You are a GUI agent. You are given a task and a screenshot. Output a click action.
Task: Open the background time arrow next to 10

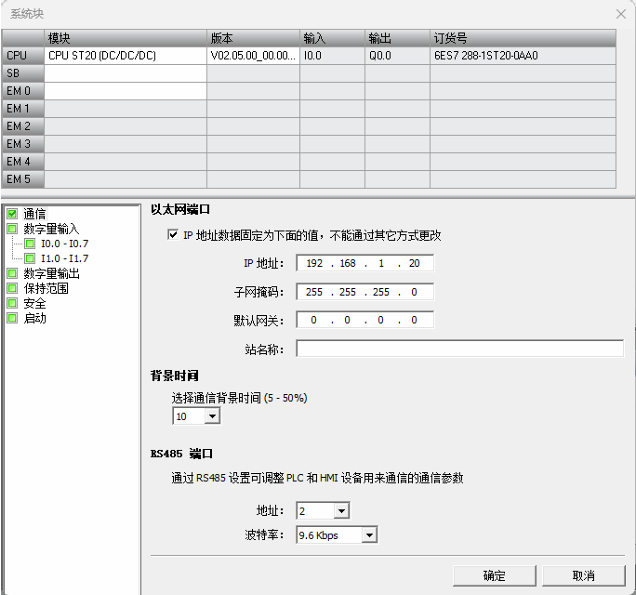point(212,416)
